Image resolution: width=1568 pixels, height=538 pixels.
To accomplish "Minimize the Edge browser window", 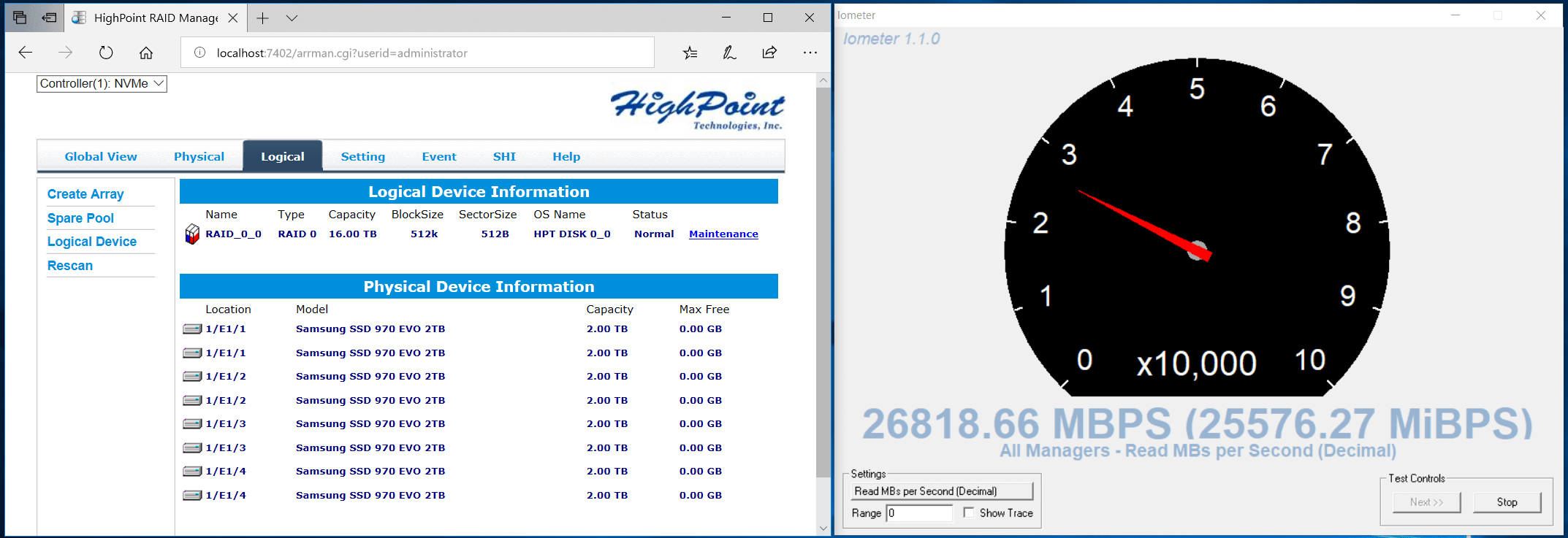I will pyautogui.click(x=726, y=18).
